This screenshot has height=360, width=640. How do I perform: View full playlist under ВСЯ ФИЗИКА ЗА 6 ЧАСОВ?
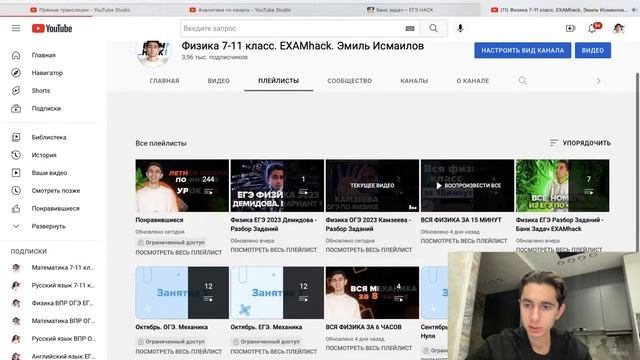pos(369,348)
